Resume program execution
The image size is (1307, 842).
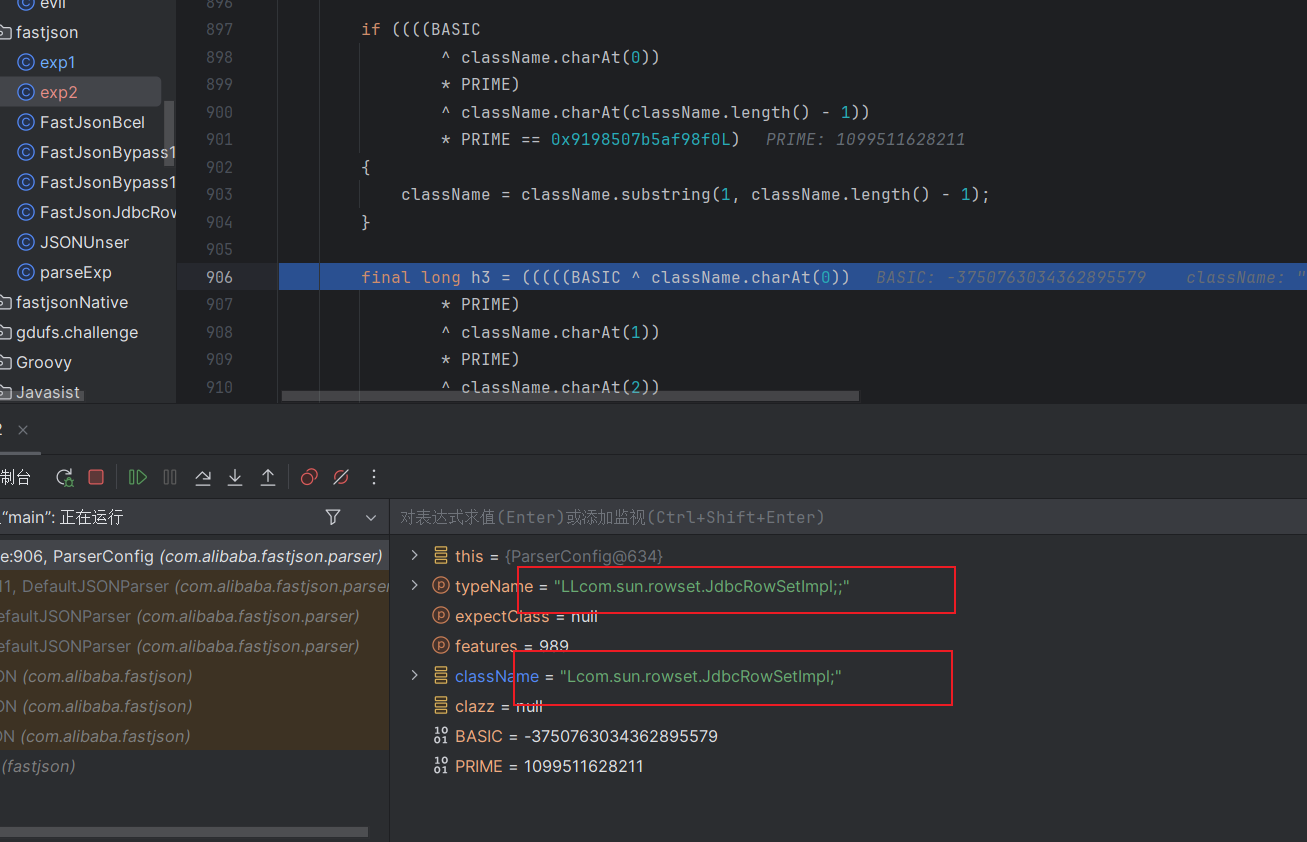click(138, 477)
